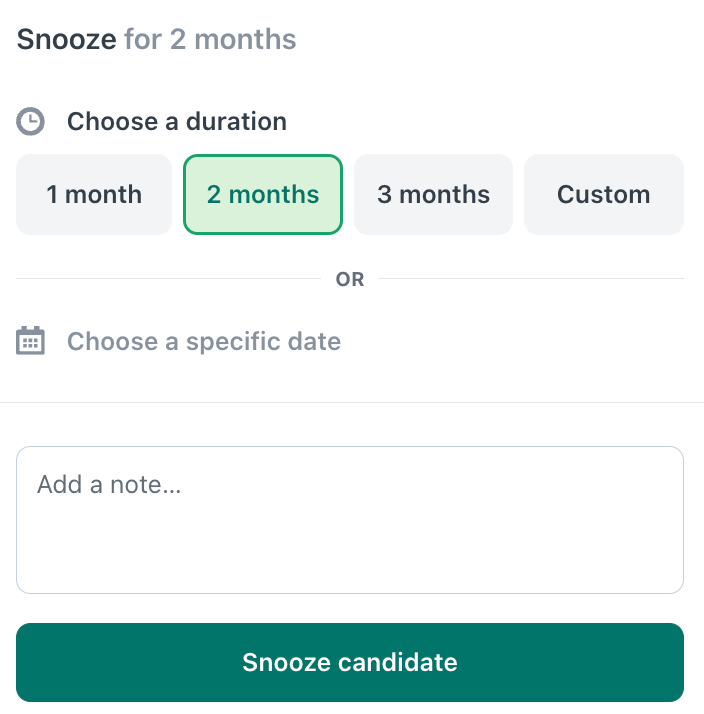Click the clock icon beside Choose a duration
Image resolution: width=704 pixels, height=714 pixels.
coord(30,122)
